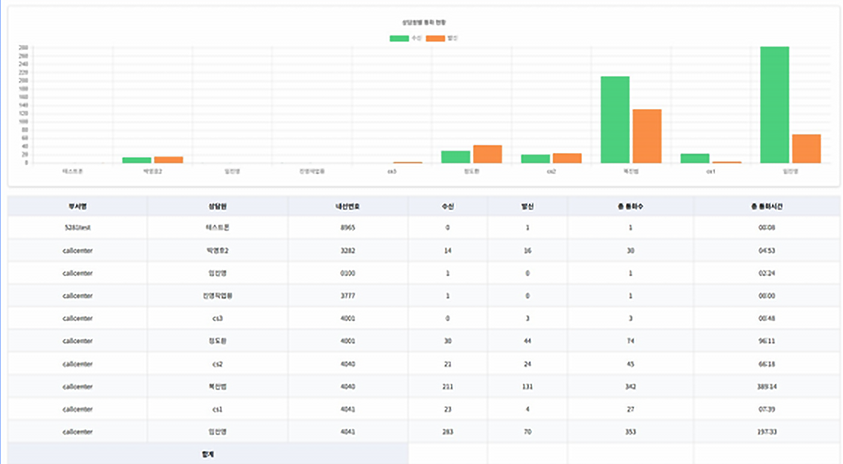
Task: Select total call time 96:11
Action: (x=767, y=341)
